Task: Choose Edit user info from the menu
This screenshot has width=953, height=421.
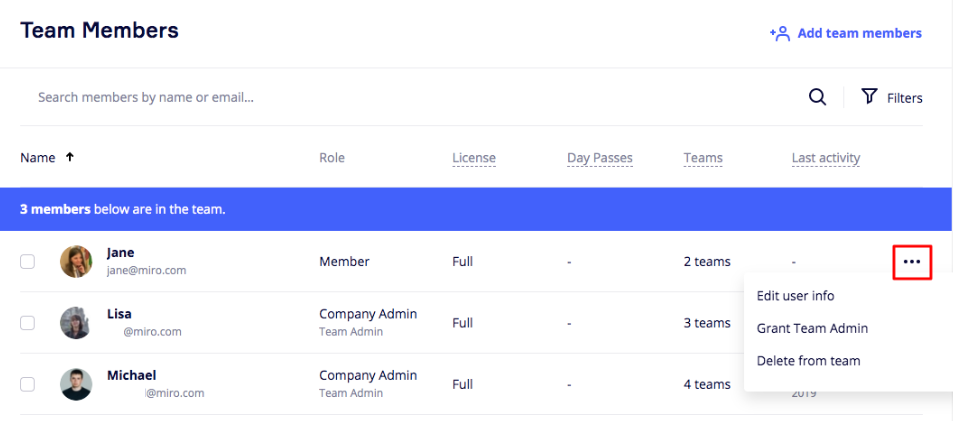Action: tap(795, 296)
